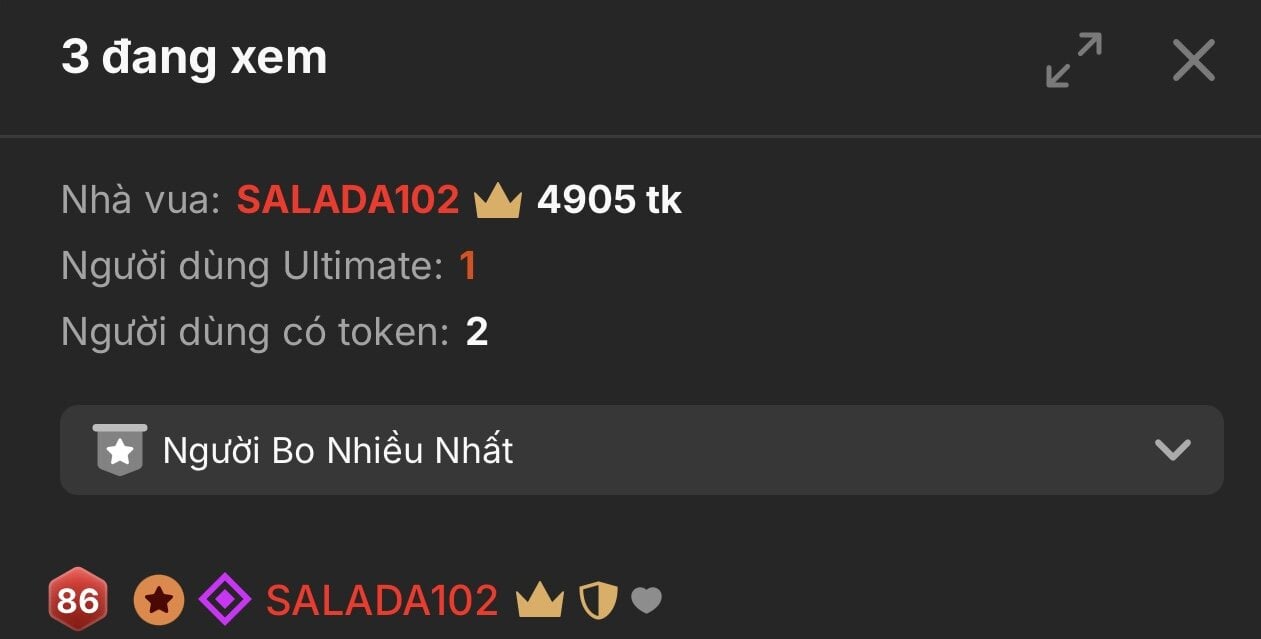This screenshot has width=1261, height=639.
Task: Click the star badge icon in the dropdown
Action: coord(120,450)
